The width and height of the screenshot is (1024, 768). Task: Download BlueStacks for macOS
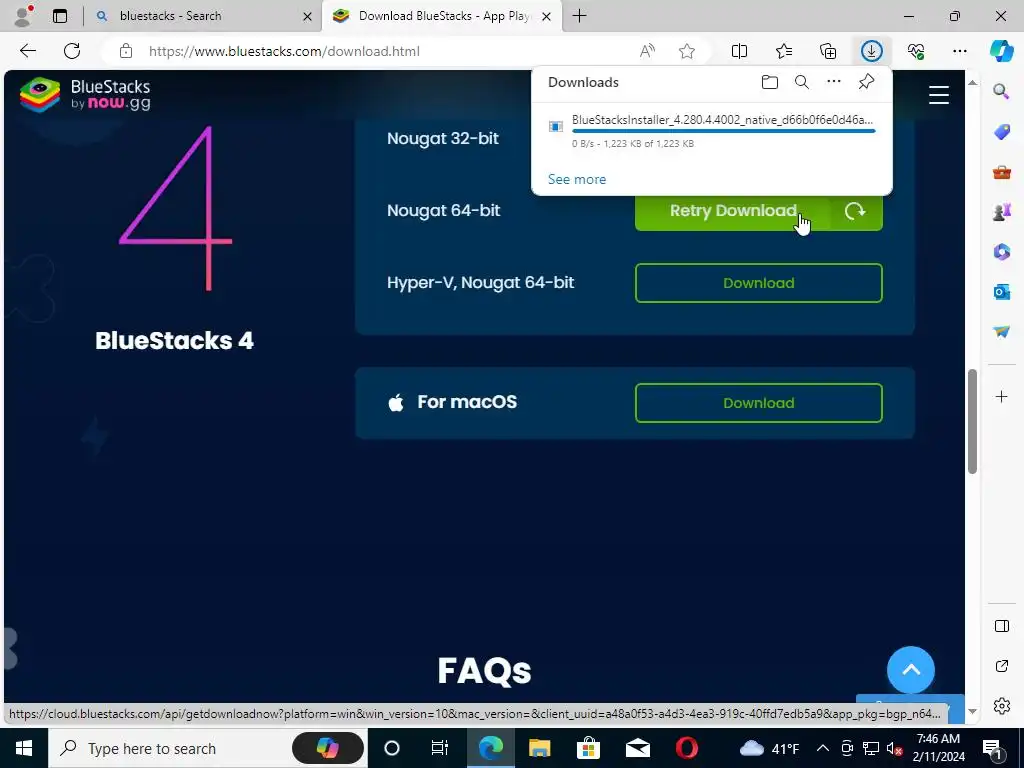[x=758, y=403]
